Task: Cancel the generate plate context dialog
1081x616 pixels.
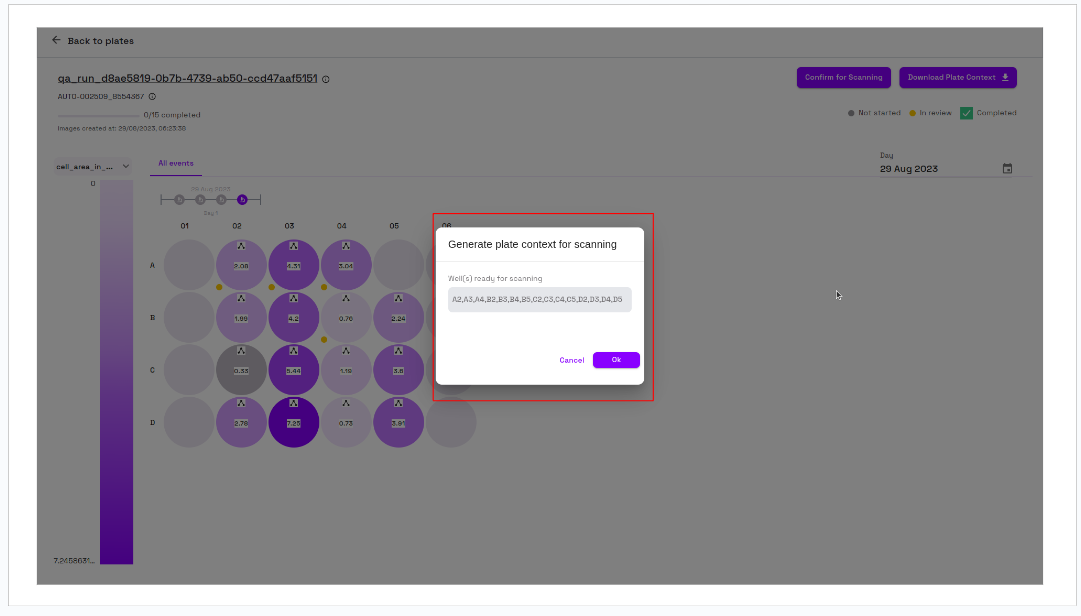Action: coord(571,360)
